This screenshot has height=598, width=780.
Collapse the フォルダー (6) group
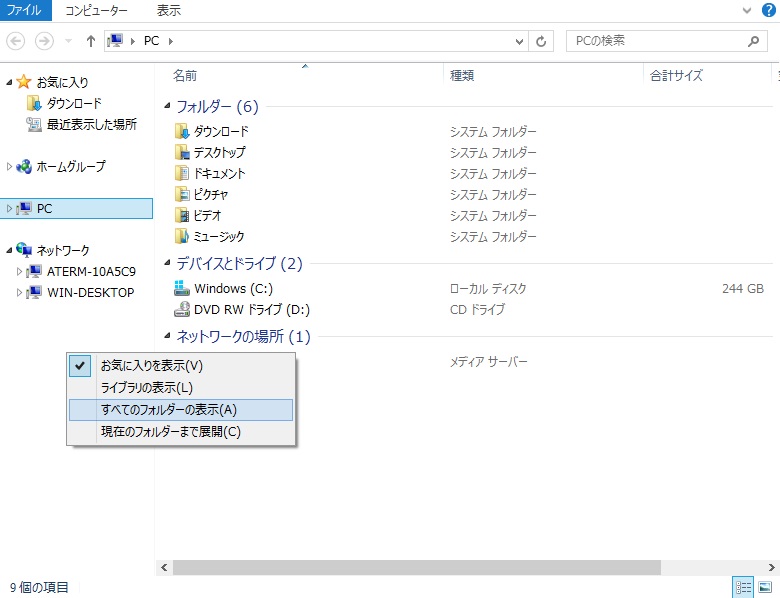click(x=167, y=107)
